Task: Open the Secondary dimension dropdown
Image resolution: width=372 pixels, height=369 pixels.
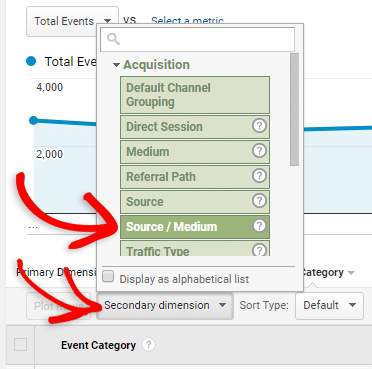Action: [x=165, y=306]
